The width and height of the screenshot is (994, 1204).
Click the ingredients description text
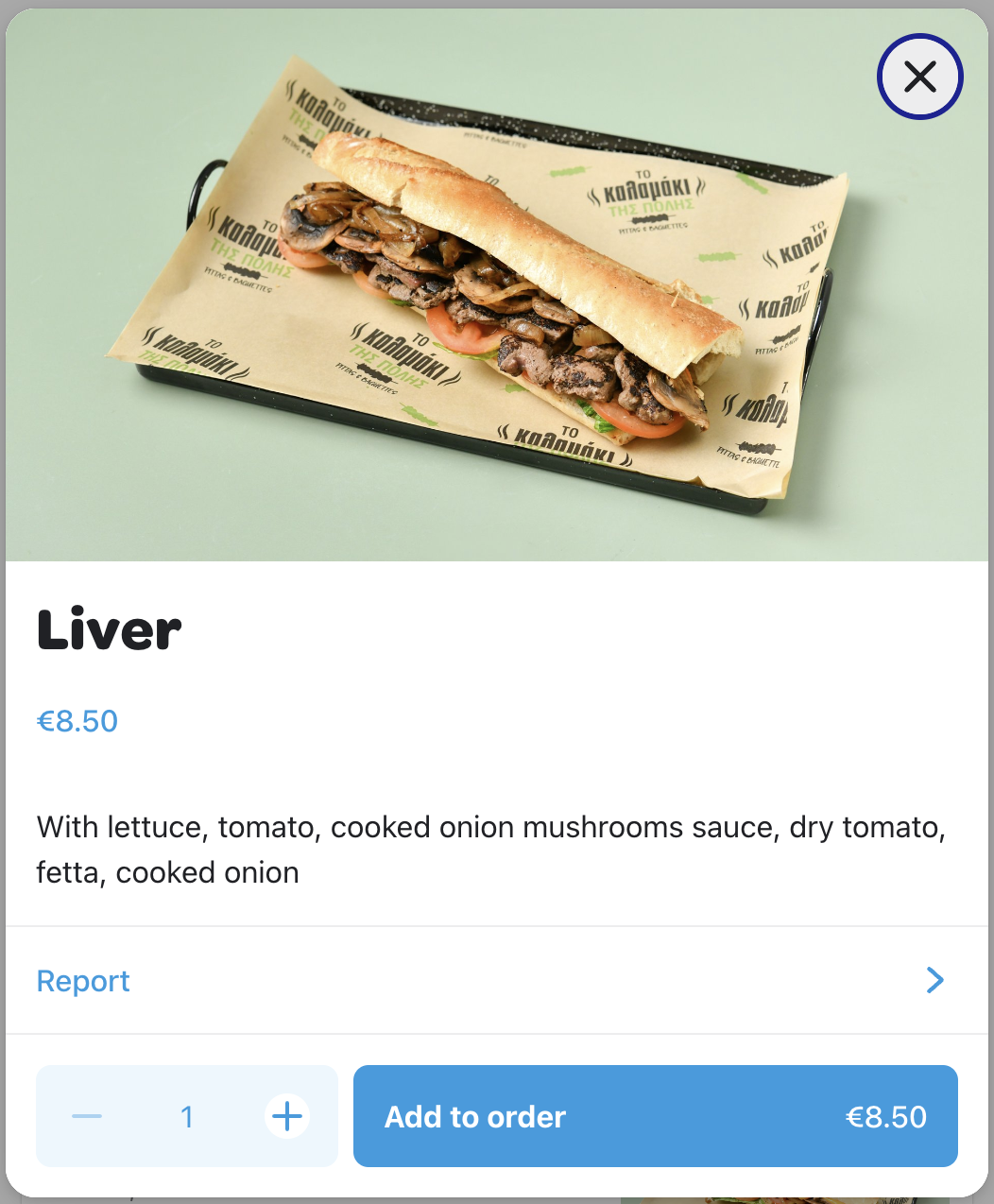(491, 850)
